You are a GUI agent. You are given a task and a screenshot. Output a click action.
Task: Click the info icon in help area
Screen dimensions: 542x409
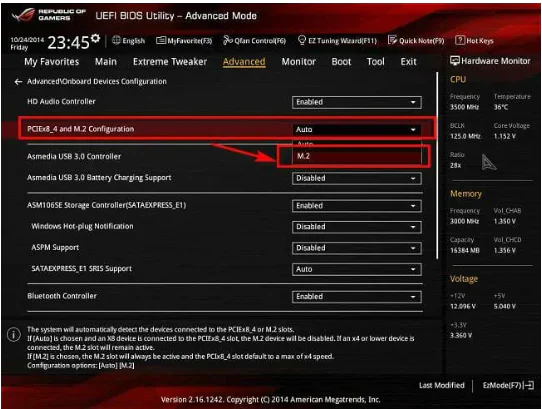click(x=13, y=335)
